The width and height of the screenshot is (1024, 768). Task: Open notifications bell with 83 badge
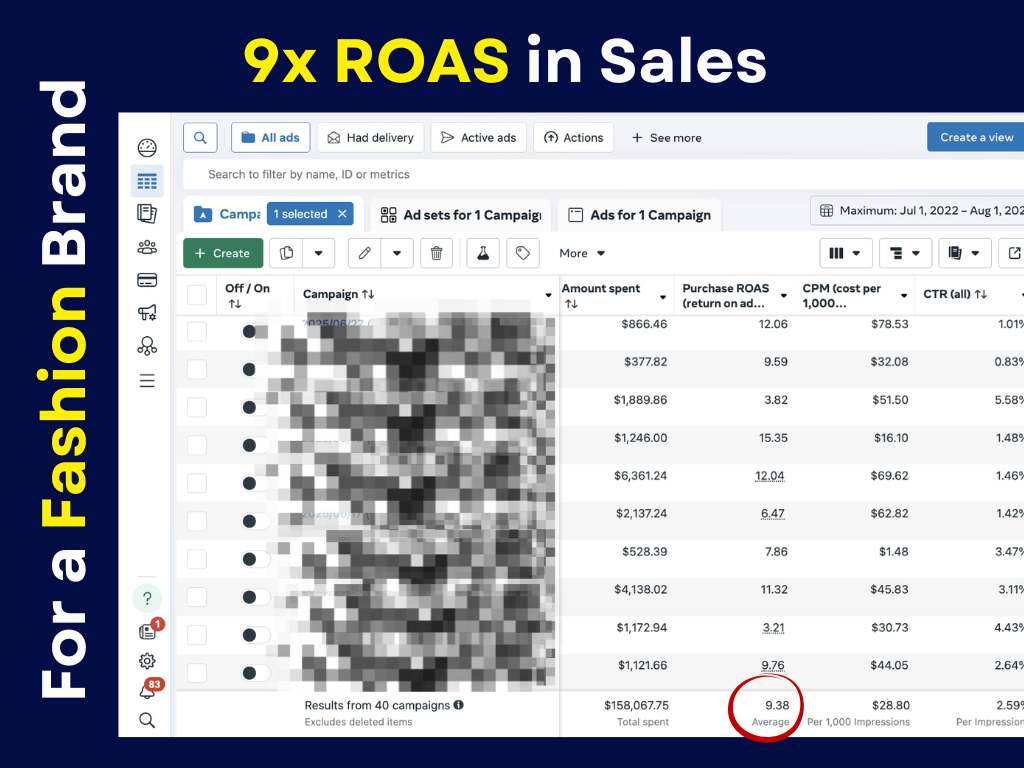(x=147, y=691)
